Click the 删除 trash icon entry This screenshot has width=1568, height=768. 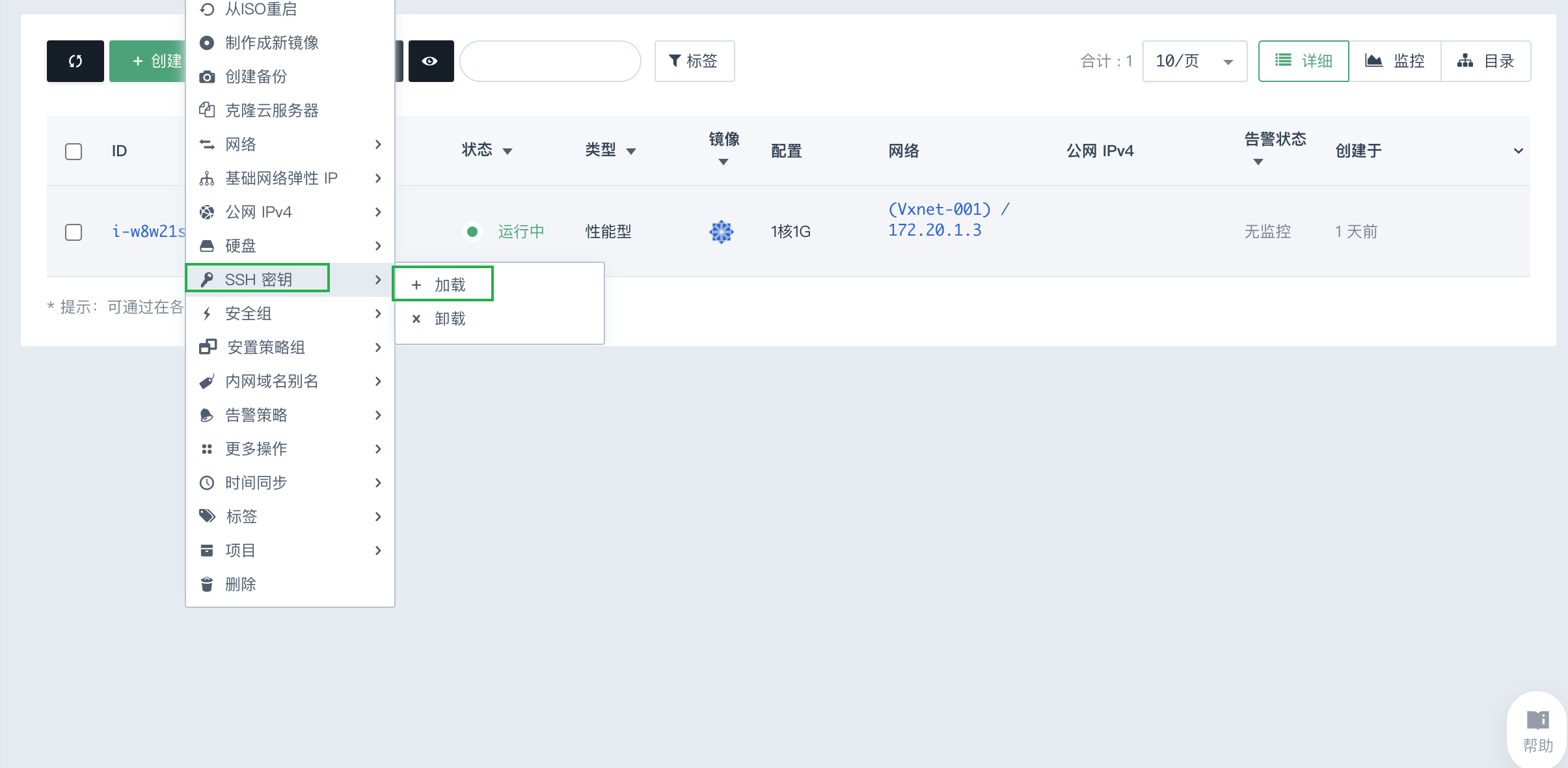pyautogui.click(x=241, y=584)
